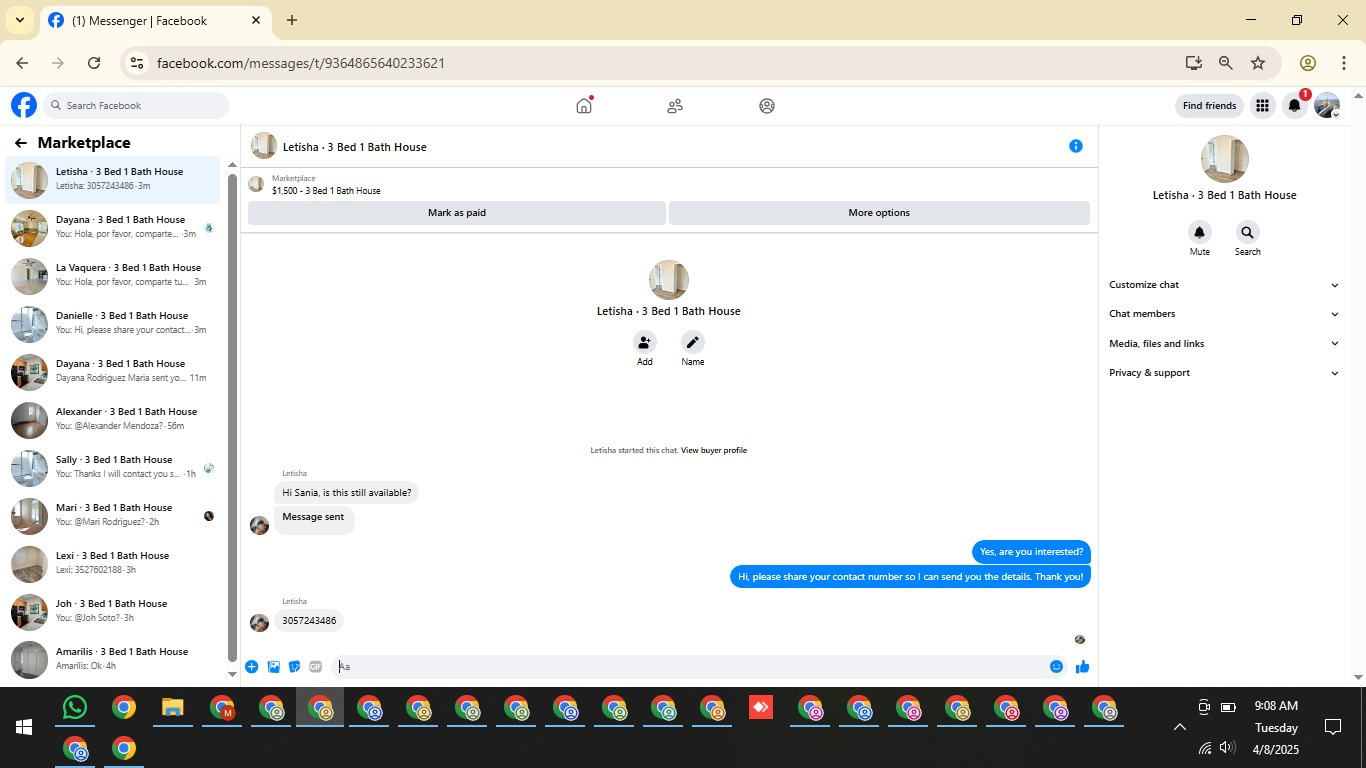Show hidden system tray icons
The height and width of the screenshot is (768, 1366).
pyautogui.click(x=1179, y=727)
